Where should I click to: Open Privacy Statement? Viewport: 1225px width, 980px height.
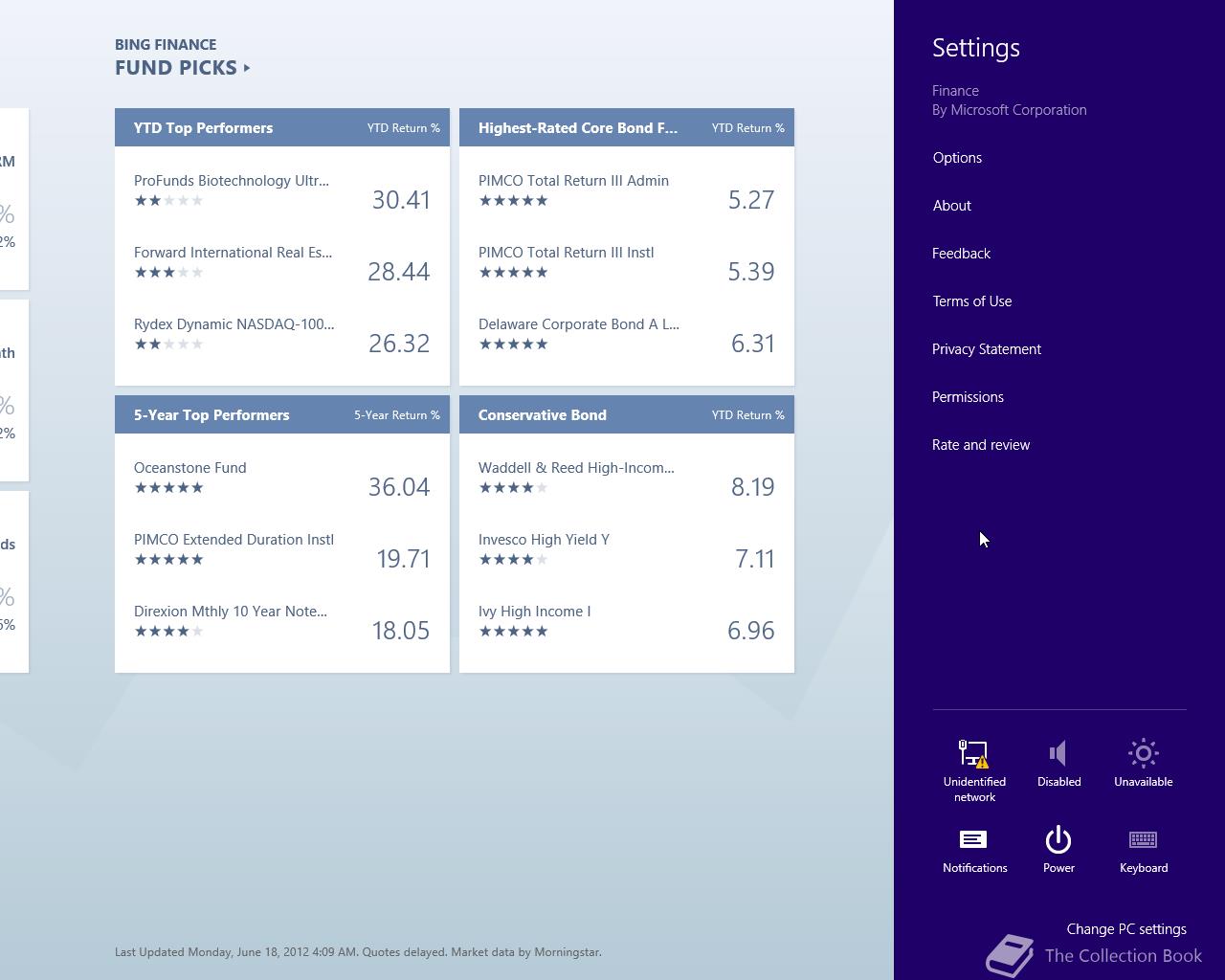click(986, 349)
